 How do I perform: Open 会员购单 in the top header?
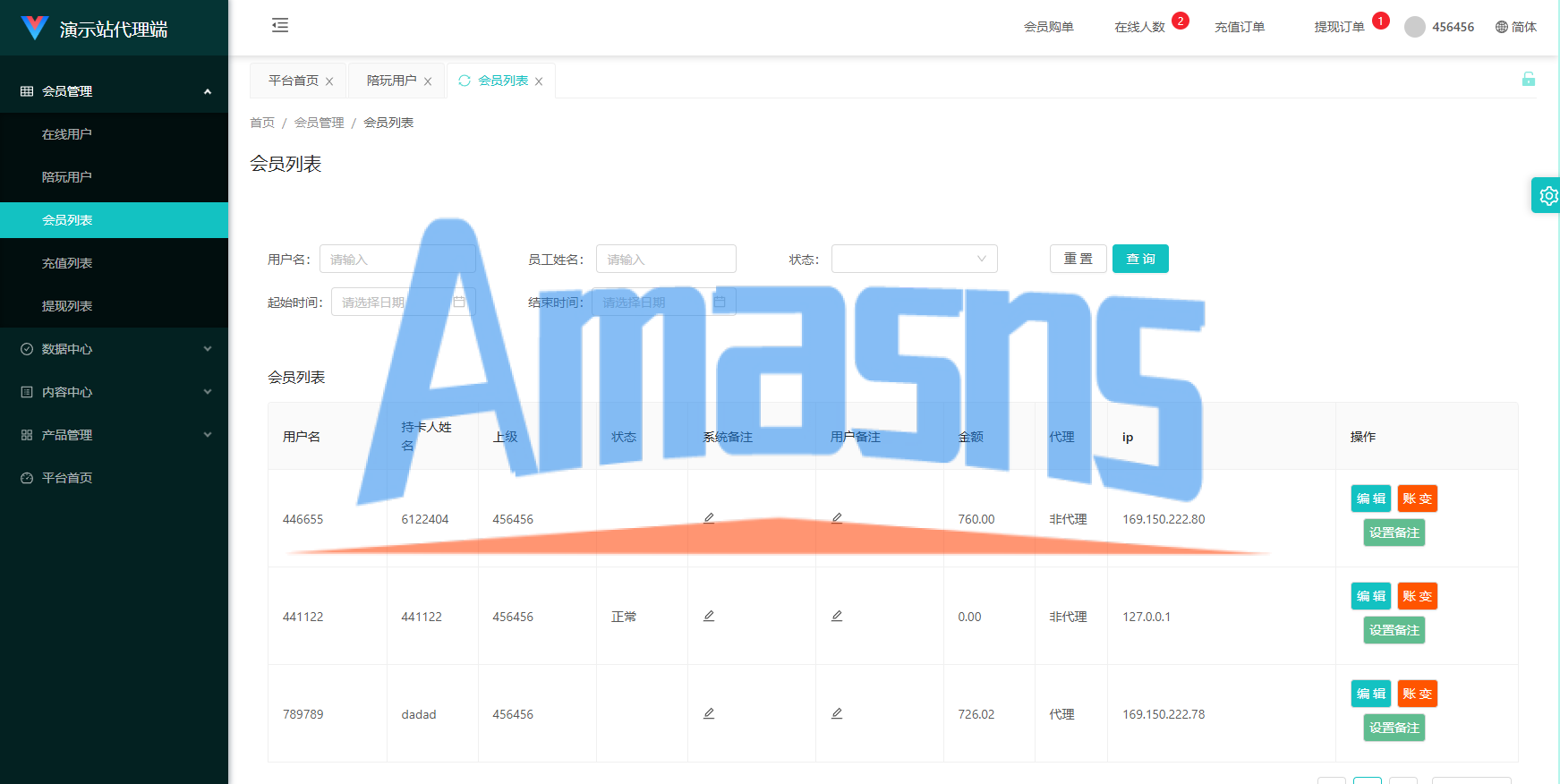(1049, 27)
